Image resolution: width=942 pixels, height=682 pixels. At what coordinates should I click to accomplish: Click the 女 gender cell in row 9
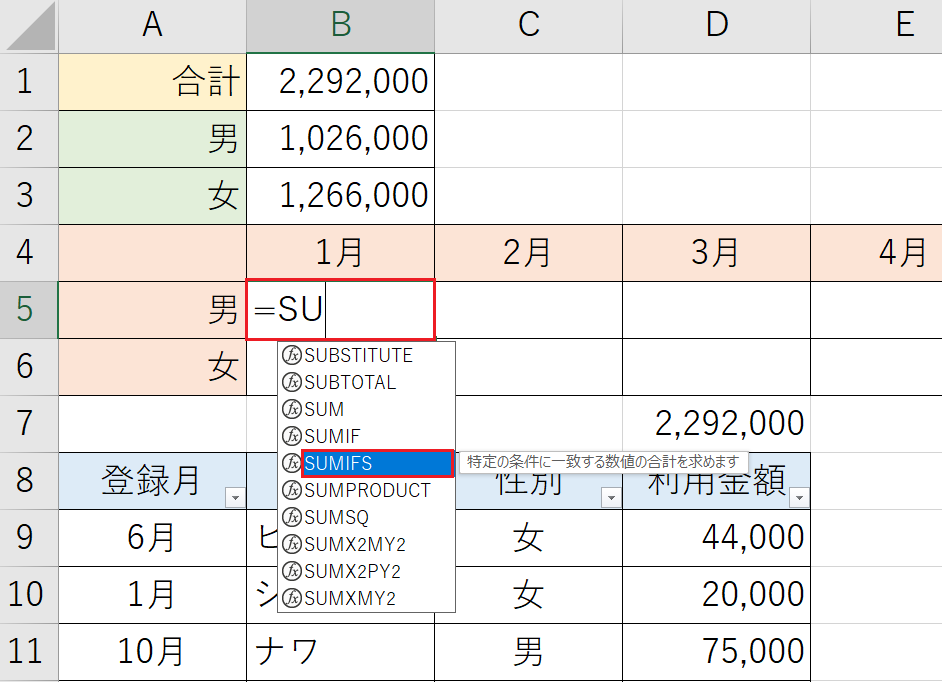coord(529,538)
